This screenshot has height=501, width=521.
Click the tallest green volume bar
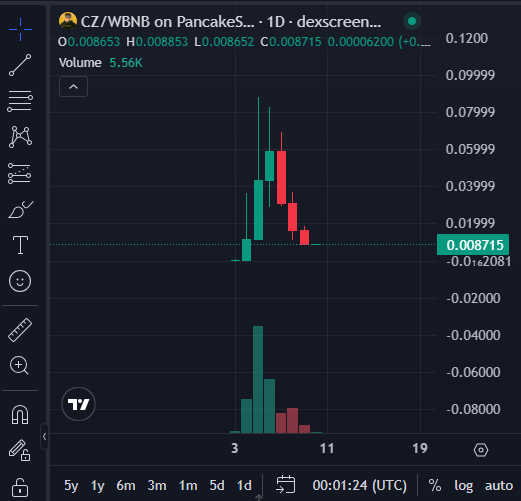(258, 379)
